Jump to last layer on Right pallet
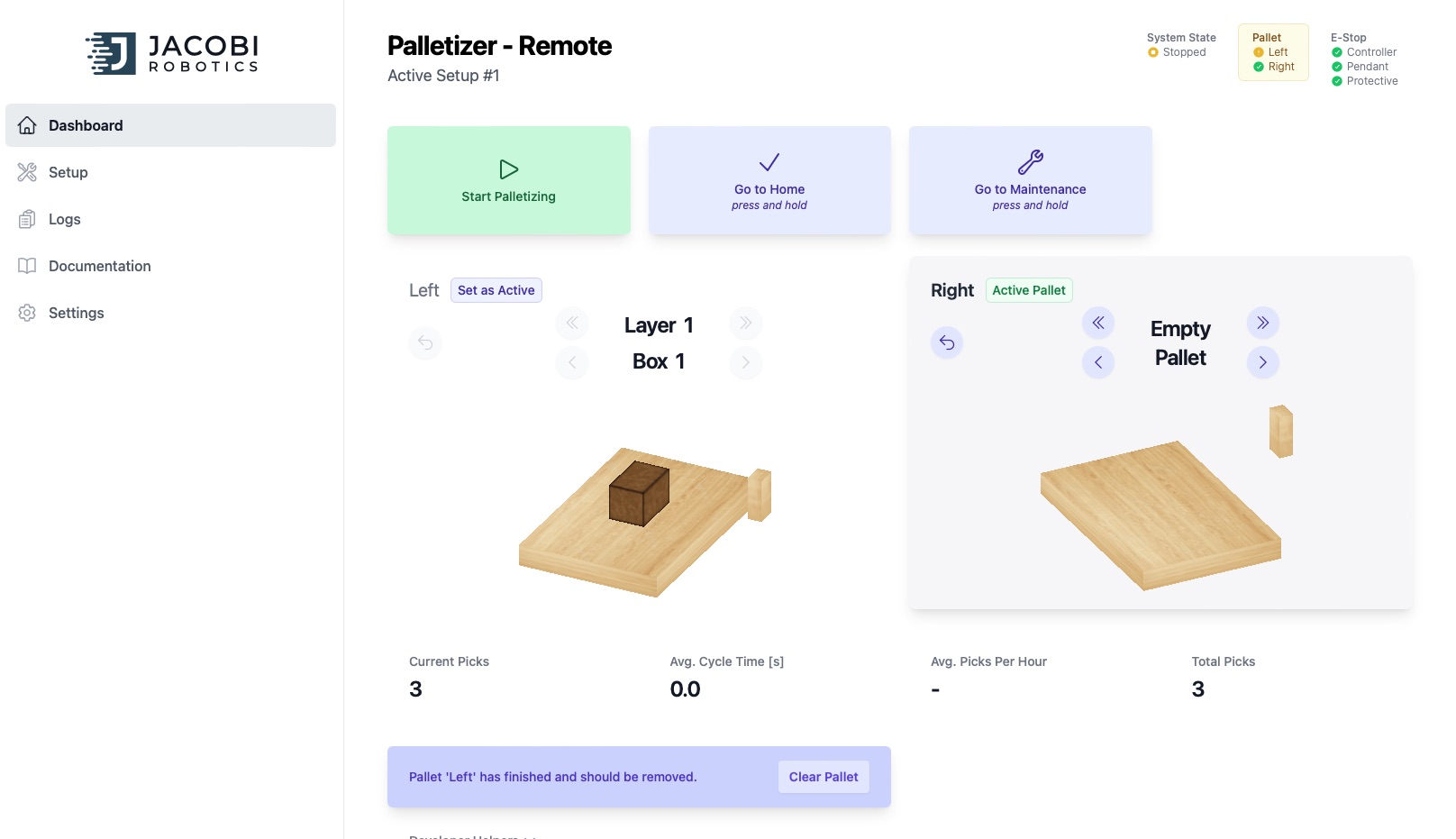 [x=1262, y=323]
